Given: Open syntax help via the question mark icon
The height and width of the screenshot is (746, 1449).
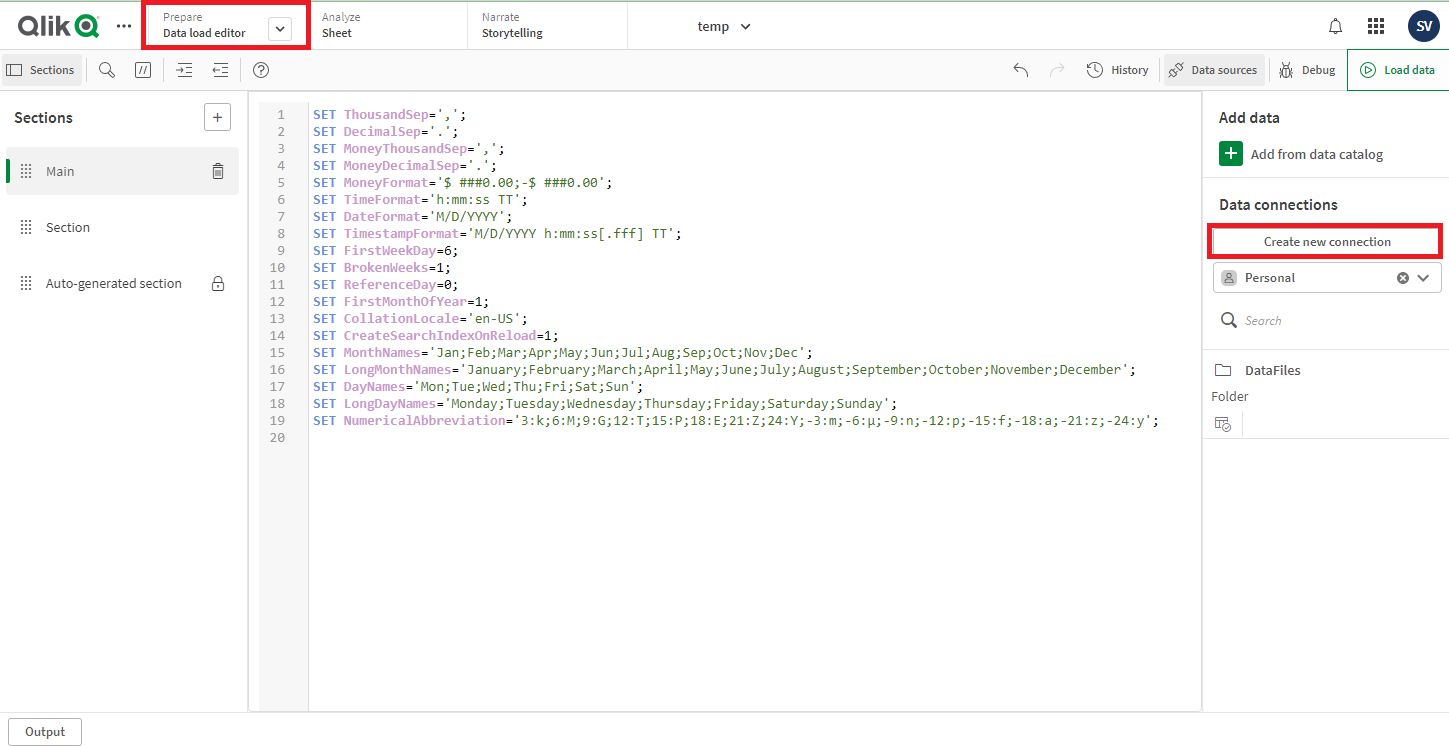Looking at the screenshot, I should pyautogui.click(x=261, y=70).
